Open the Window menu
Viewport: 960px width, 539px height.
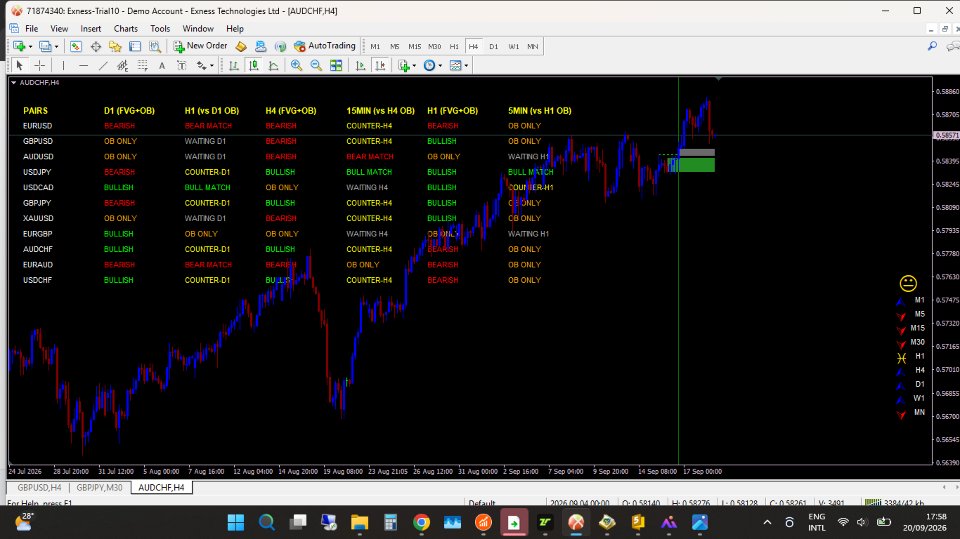click(198, 29)
